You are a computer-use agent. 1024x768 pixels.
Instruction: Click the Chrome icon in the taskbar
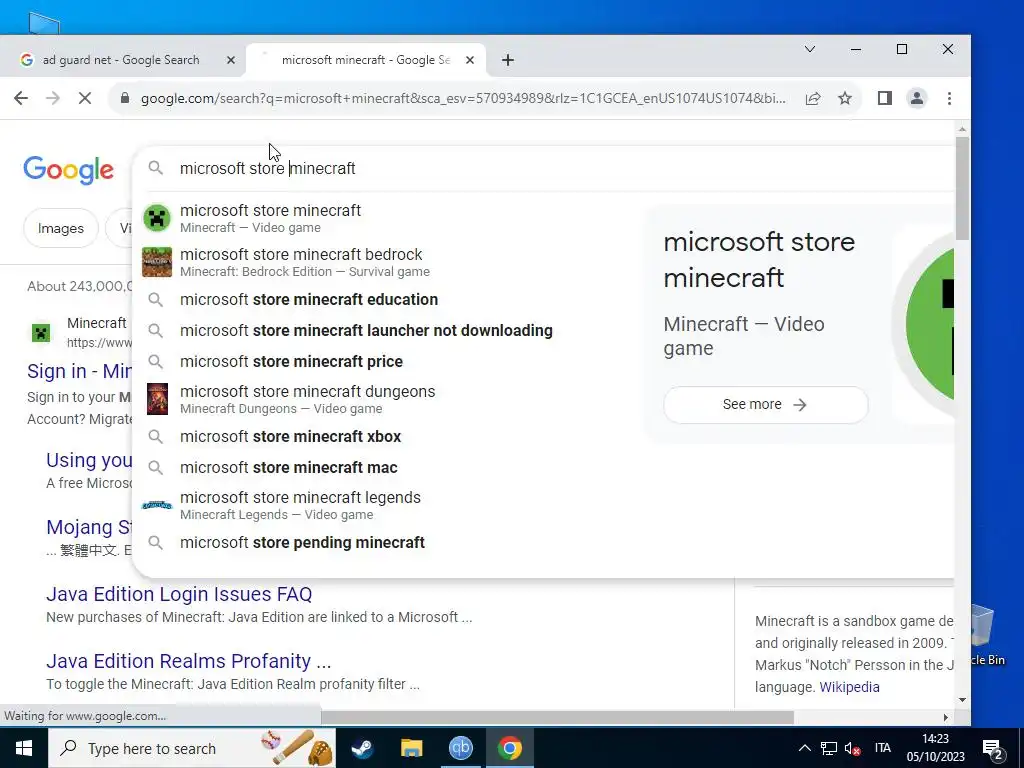point(510,748)
